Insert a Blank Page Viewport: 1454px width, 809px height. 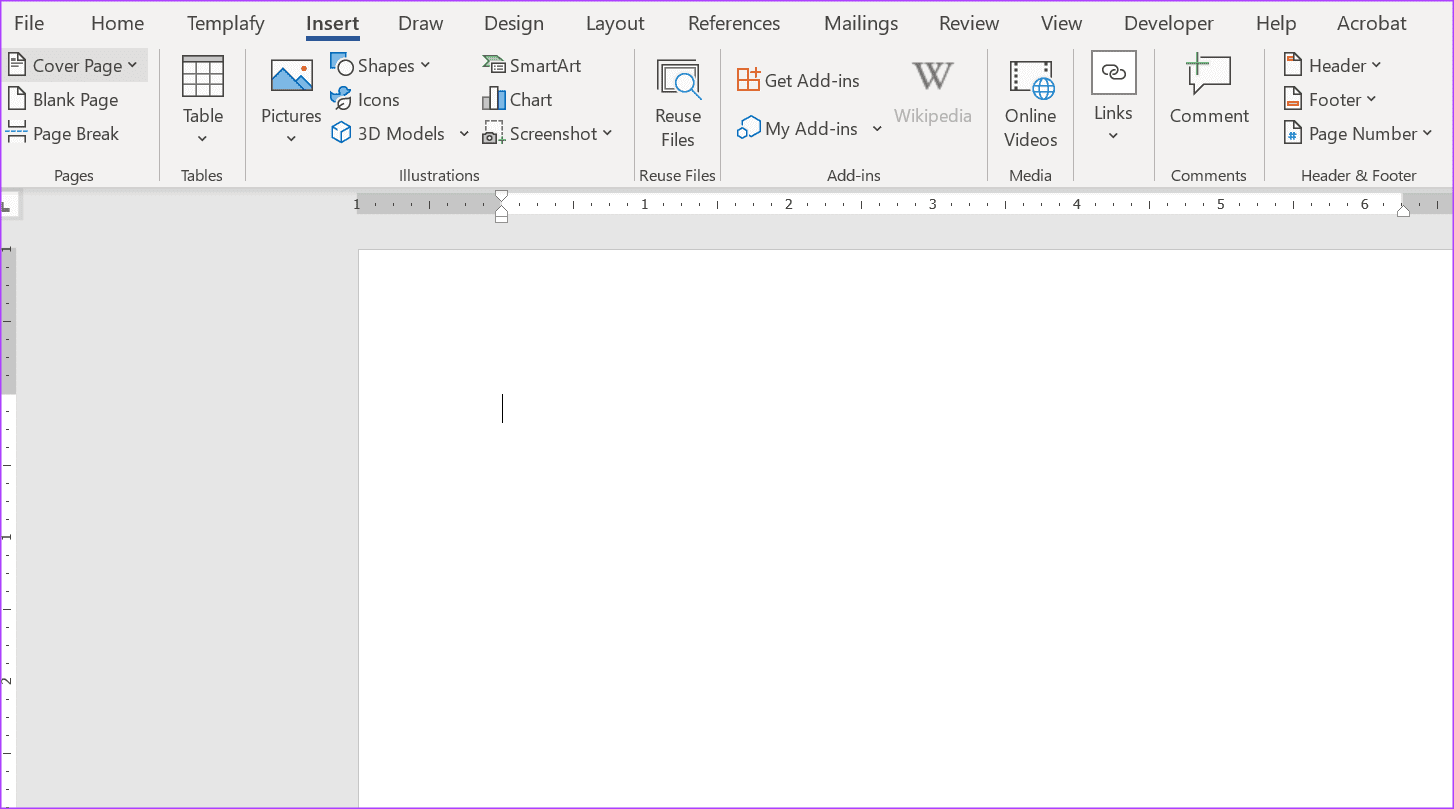(x=63, y=99)
